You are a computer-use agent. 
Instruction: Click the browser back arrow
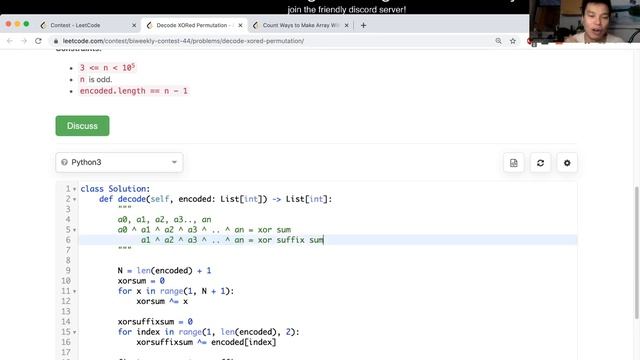point(10,41)
